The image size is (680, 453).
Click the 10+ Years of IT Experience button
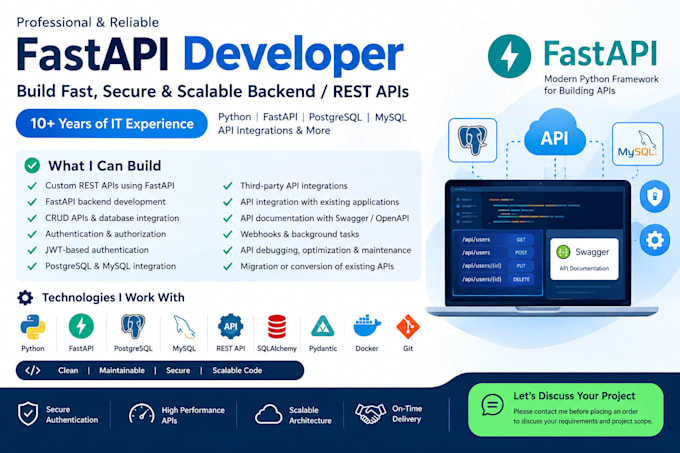111,124
